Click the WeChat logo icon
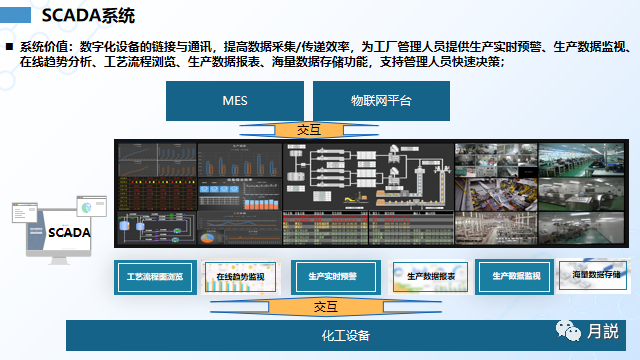This screenshot has width=640, height=360. (x=568, y=331)
